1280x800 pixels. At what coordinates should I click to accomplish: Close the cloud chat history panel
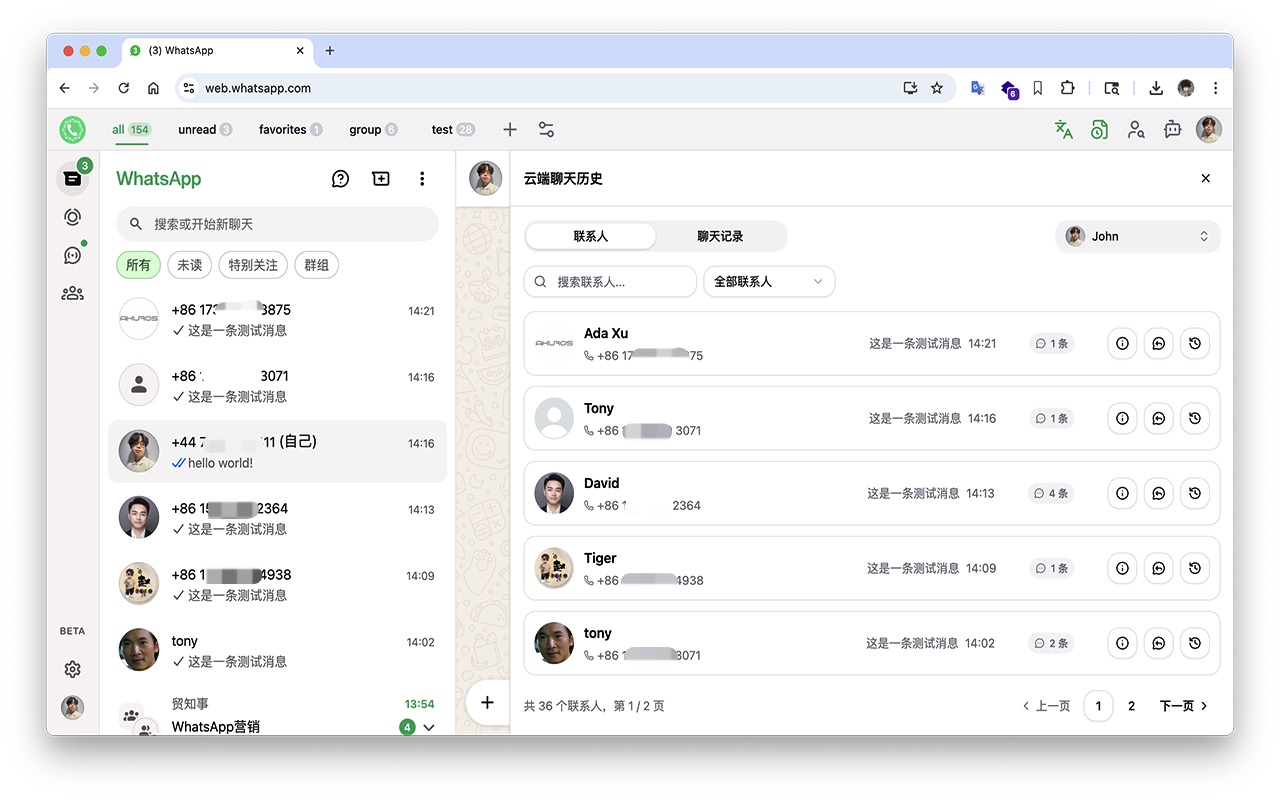click(1205, 178)
